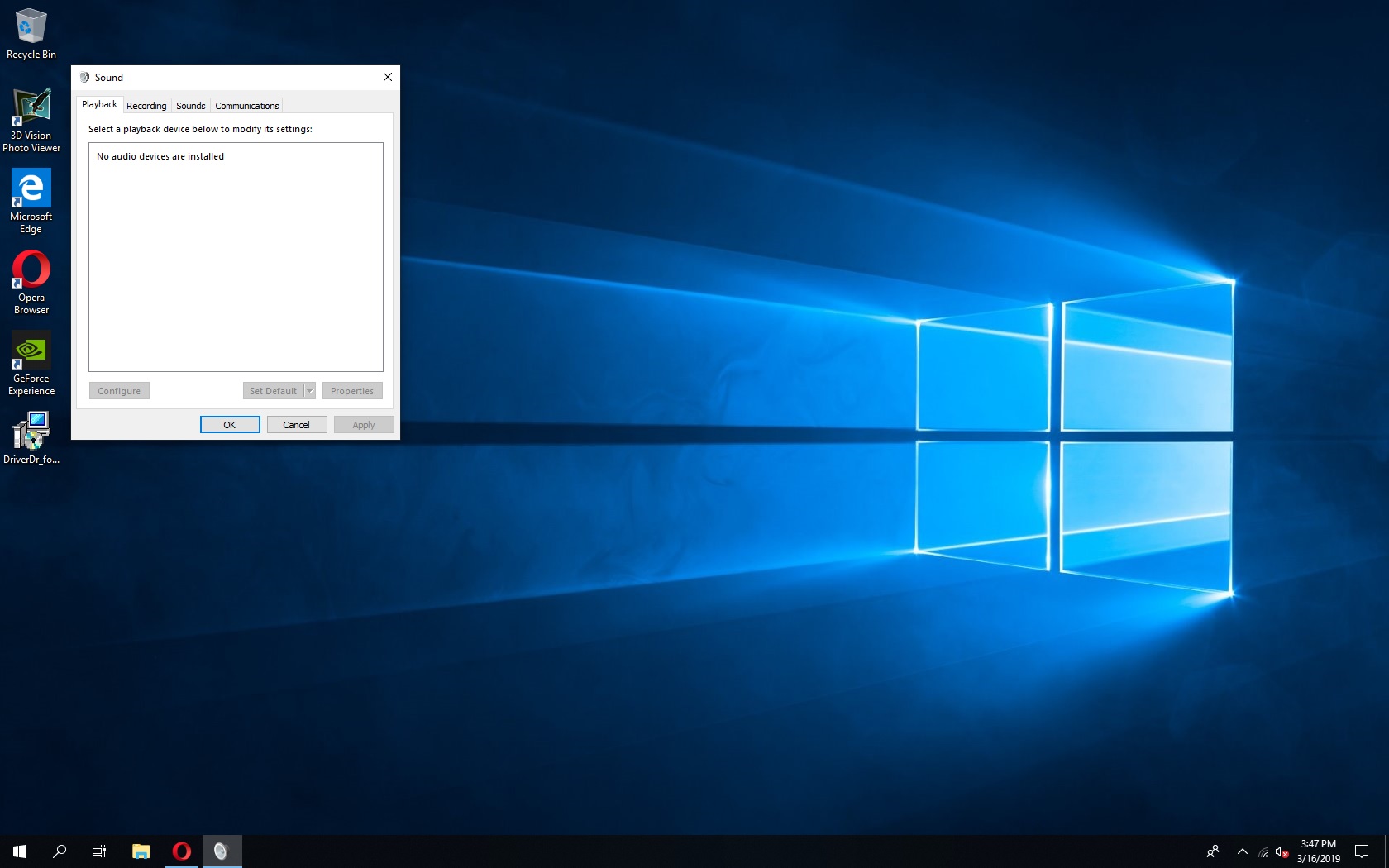Click Cancel in the Sound dialog
Image resolution: width=1389 pixels, height=868 pixels.
coord(296,425)
